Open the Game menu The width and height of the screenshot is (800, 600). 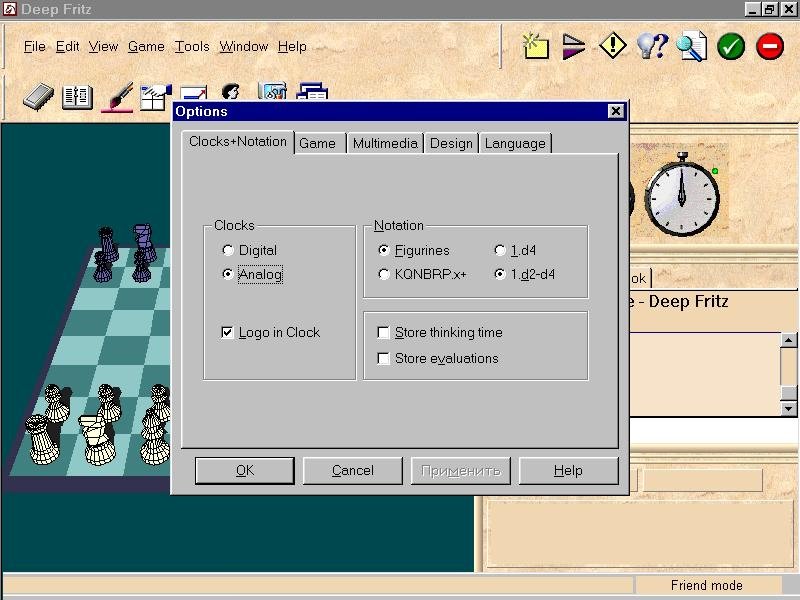pyautogui.click(x=146, y=46)
